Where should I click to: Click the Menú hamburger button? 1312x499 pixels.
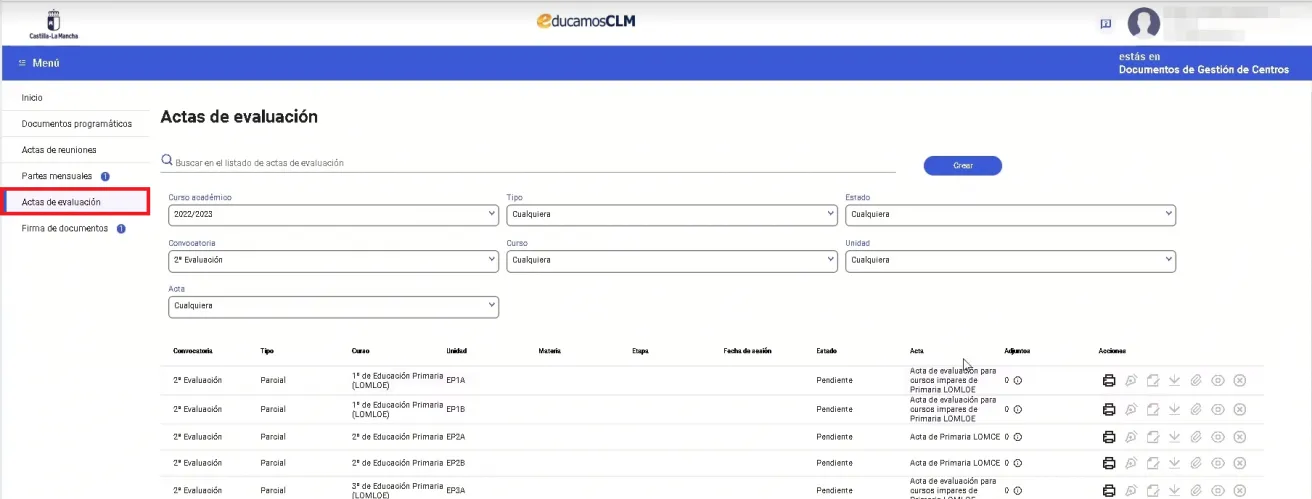point(40,63)
